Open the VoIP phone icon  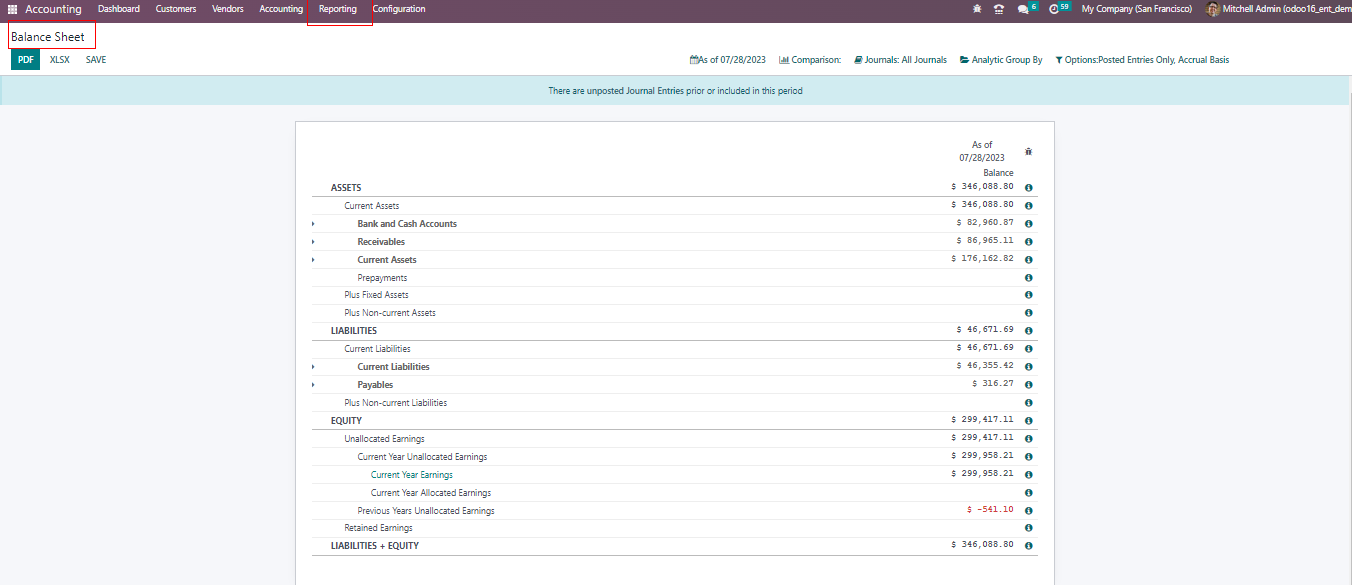[998, 9]
